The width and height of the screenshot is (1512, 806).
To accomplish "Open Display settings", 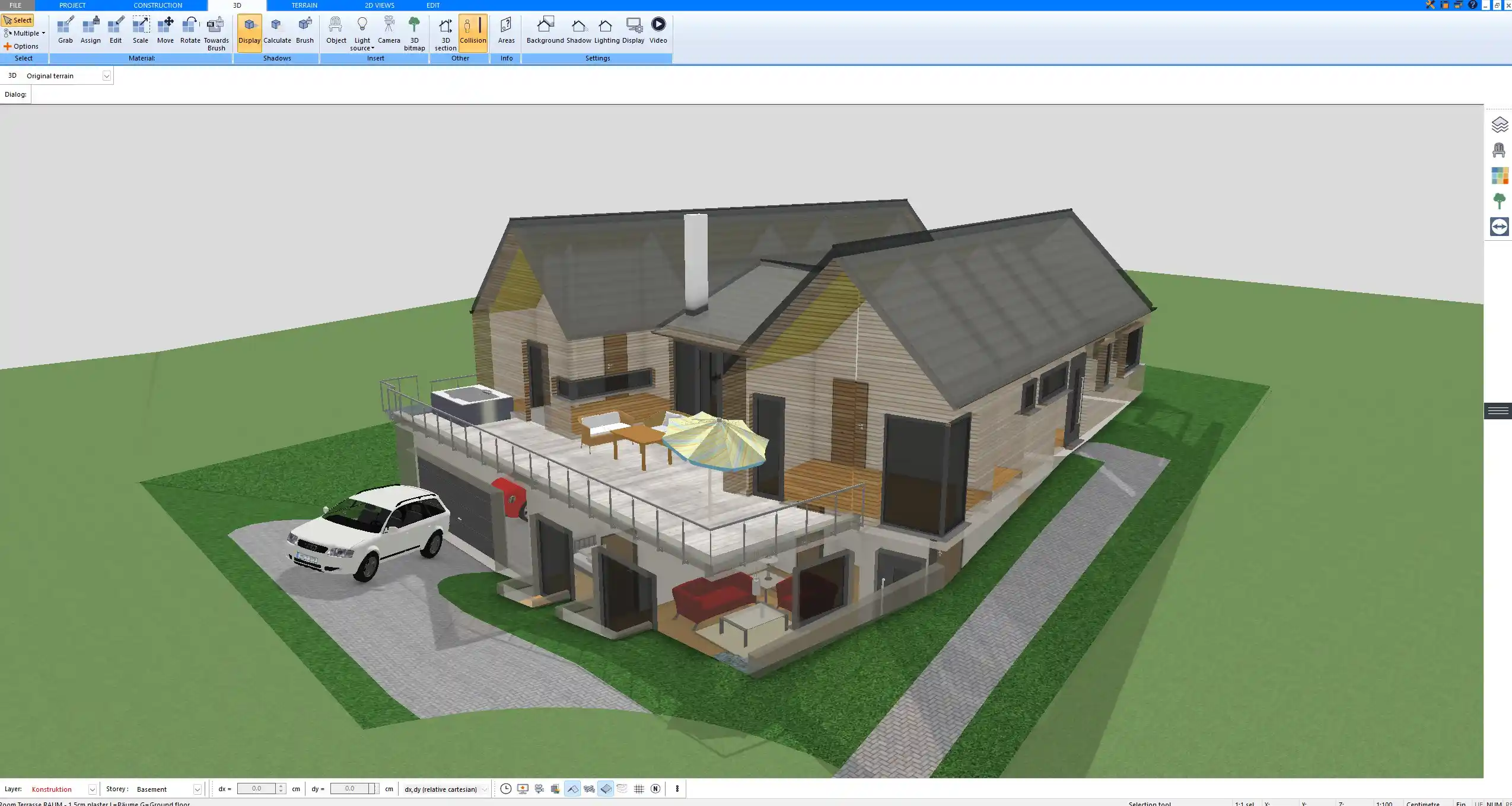I will tap(633, 30).
